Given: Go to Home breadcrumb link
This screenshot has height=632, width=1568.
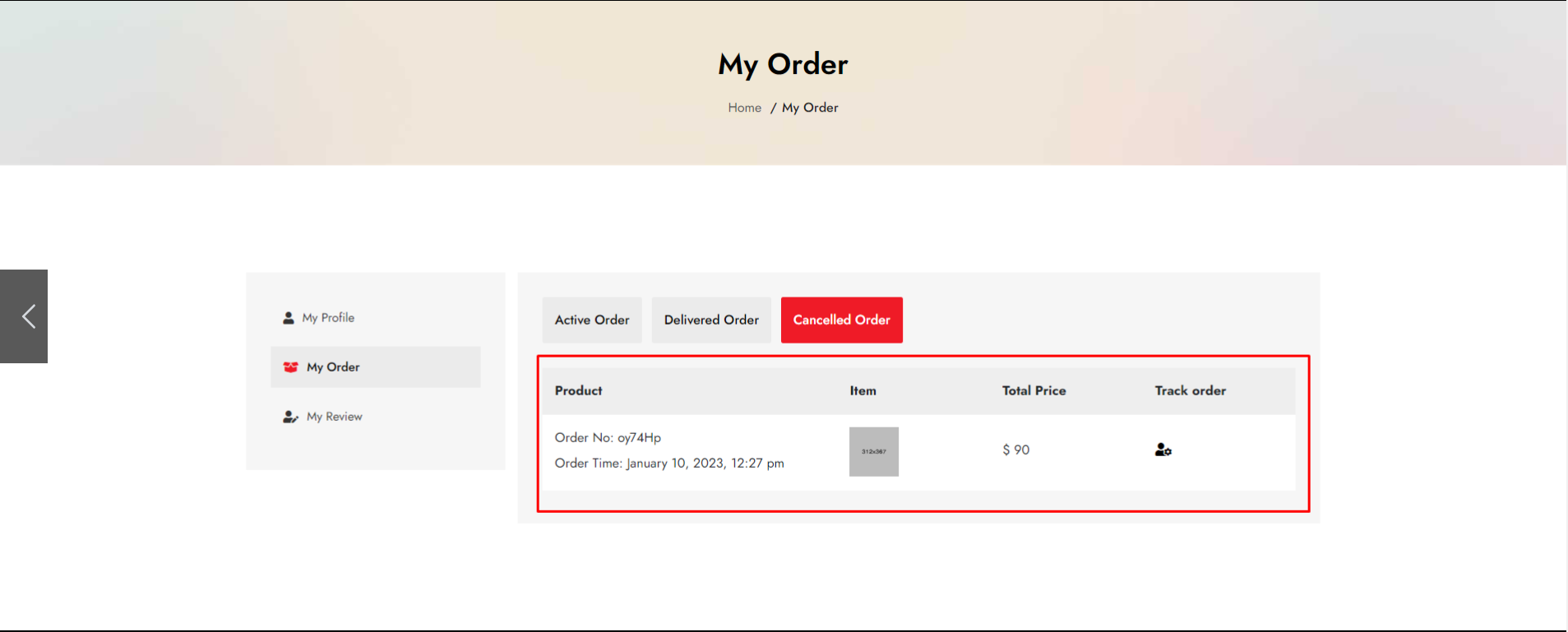Looking at the screenshot, I should [x=745, y=108].
